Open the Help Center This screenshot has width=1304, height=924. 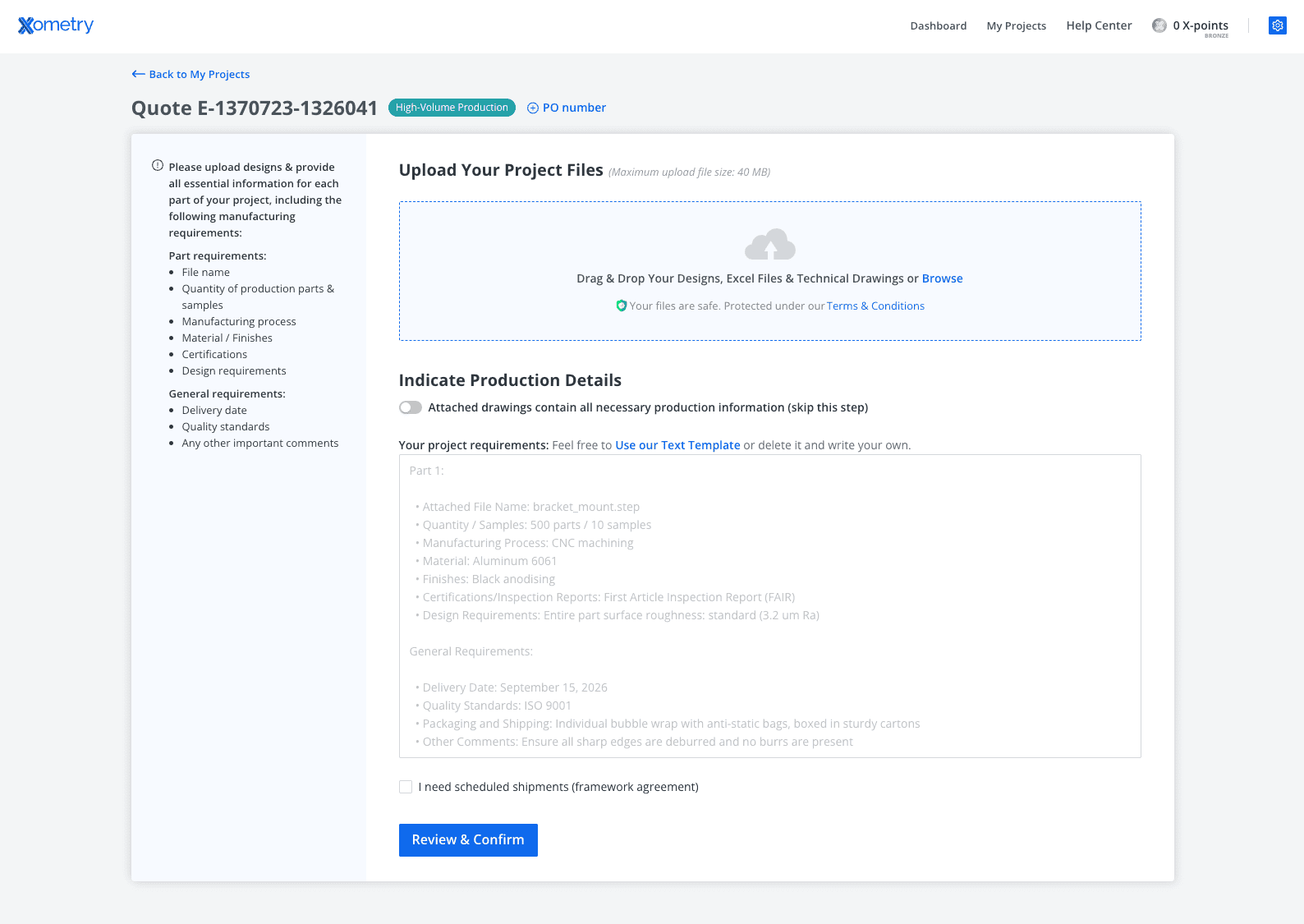(1099, 26)
